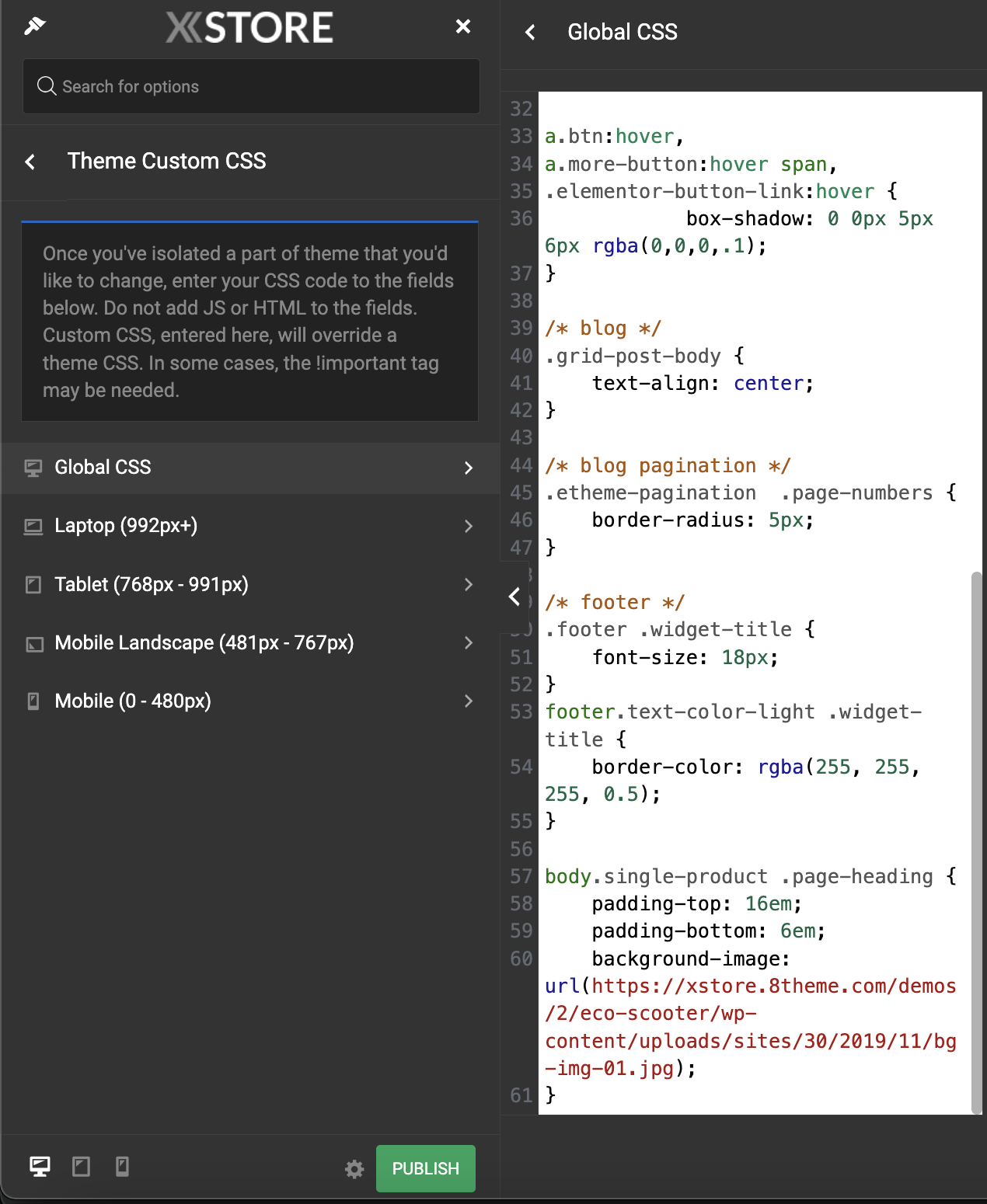
Task: Go back from the Global CSS editor
Action: click(530, 32)
